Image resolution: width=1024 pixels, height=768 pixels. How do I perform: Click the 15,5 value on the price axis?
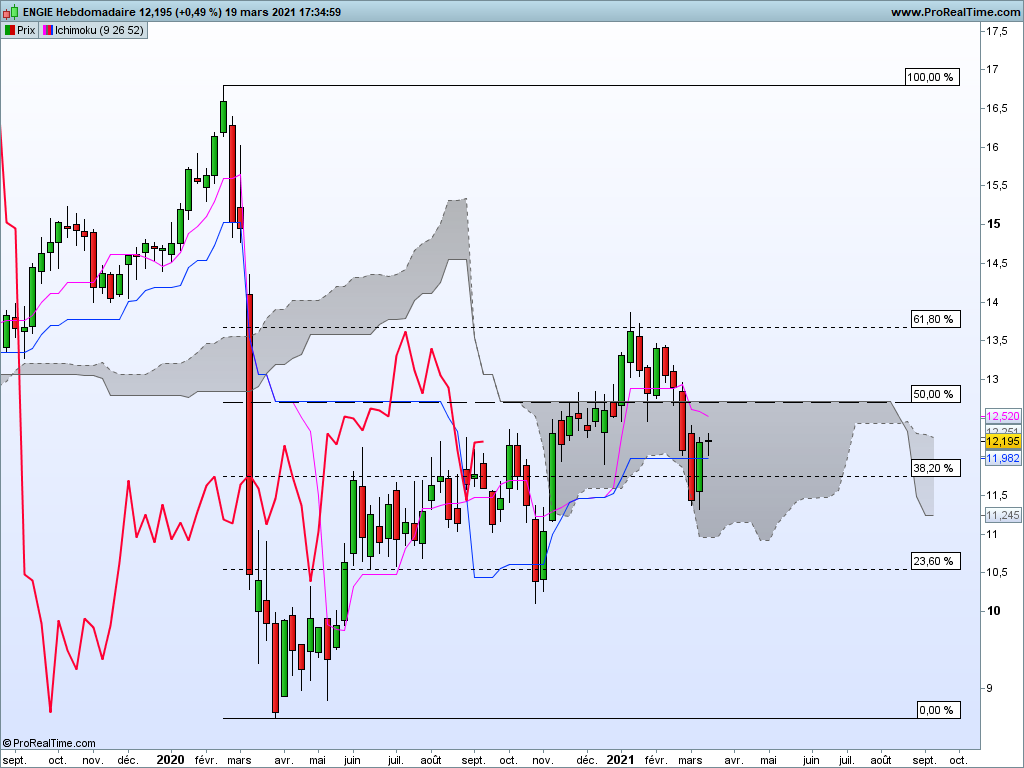(996, 185)
